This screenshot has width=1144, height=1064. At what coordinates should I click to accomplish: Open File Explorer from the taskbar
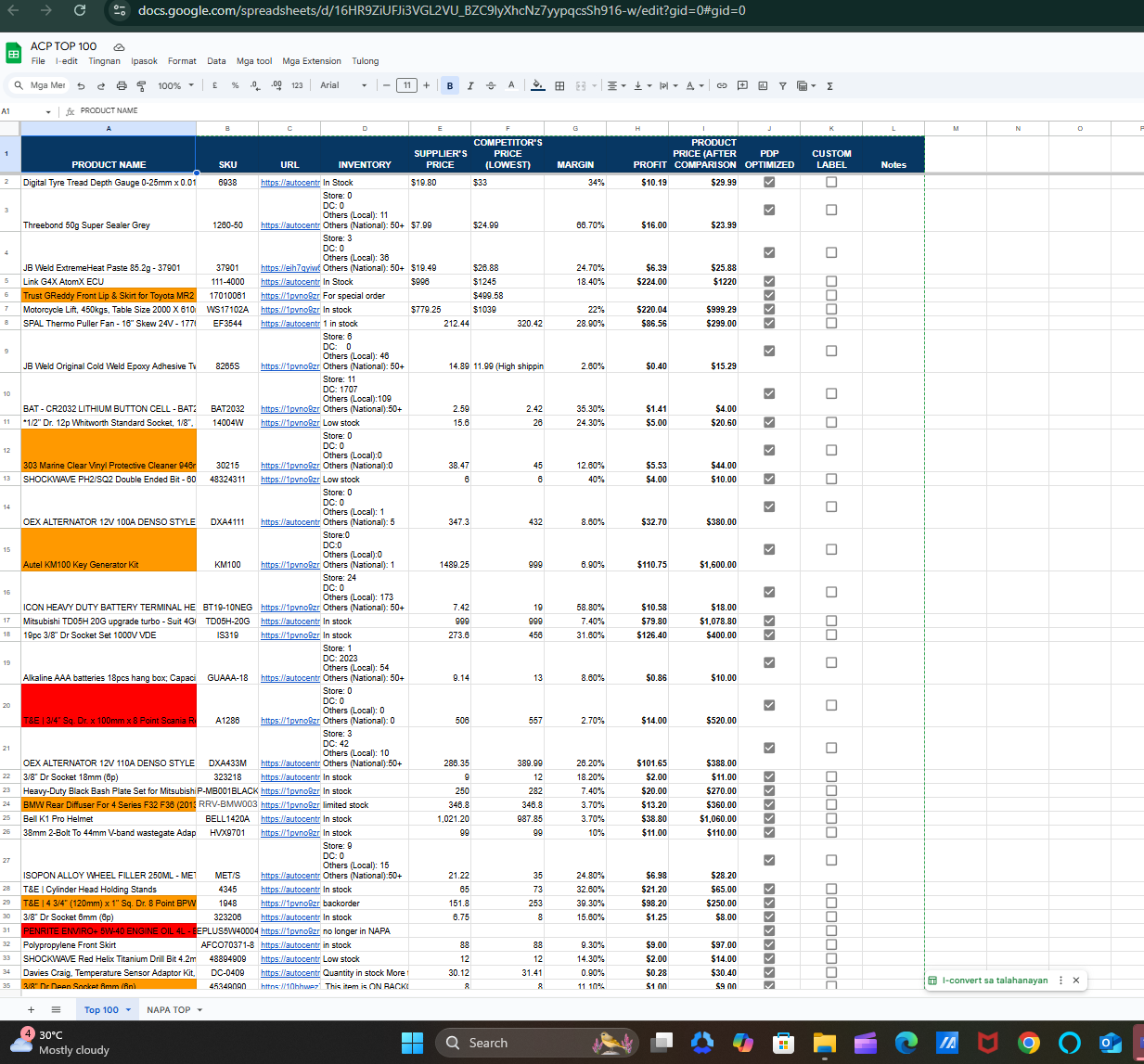click(824, 1043)
